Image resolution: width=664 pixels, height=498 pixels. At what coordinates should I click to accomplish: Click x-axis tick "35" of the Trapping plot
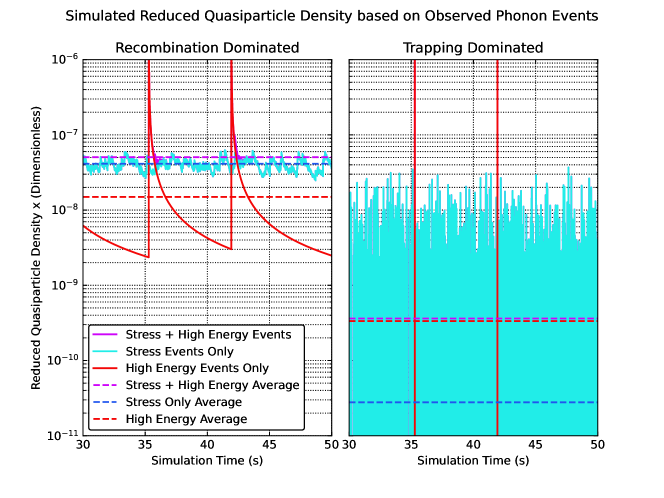411,445
